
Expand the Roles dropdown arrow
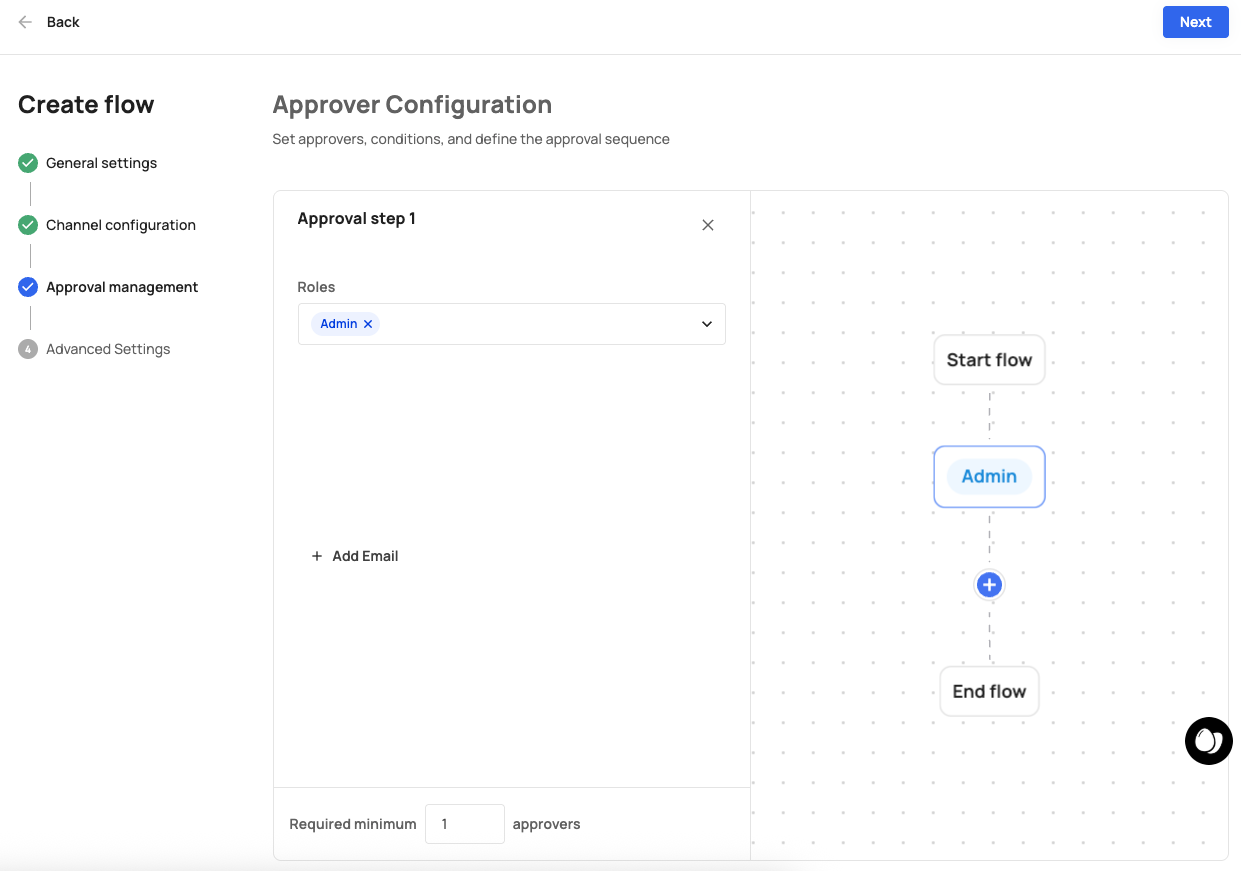click(707, 324)
